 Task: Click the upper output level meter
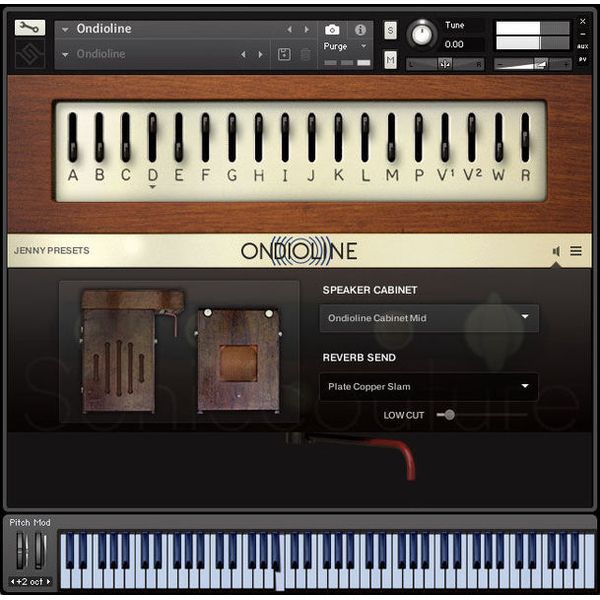pos(533,28)
